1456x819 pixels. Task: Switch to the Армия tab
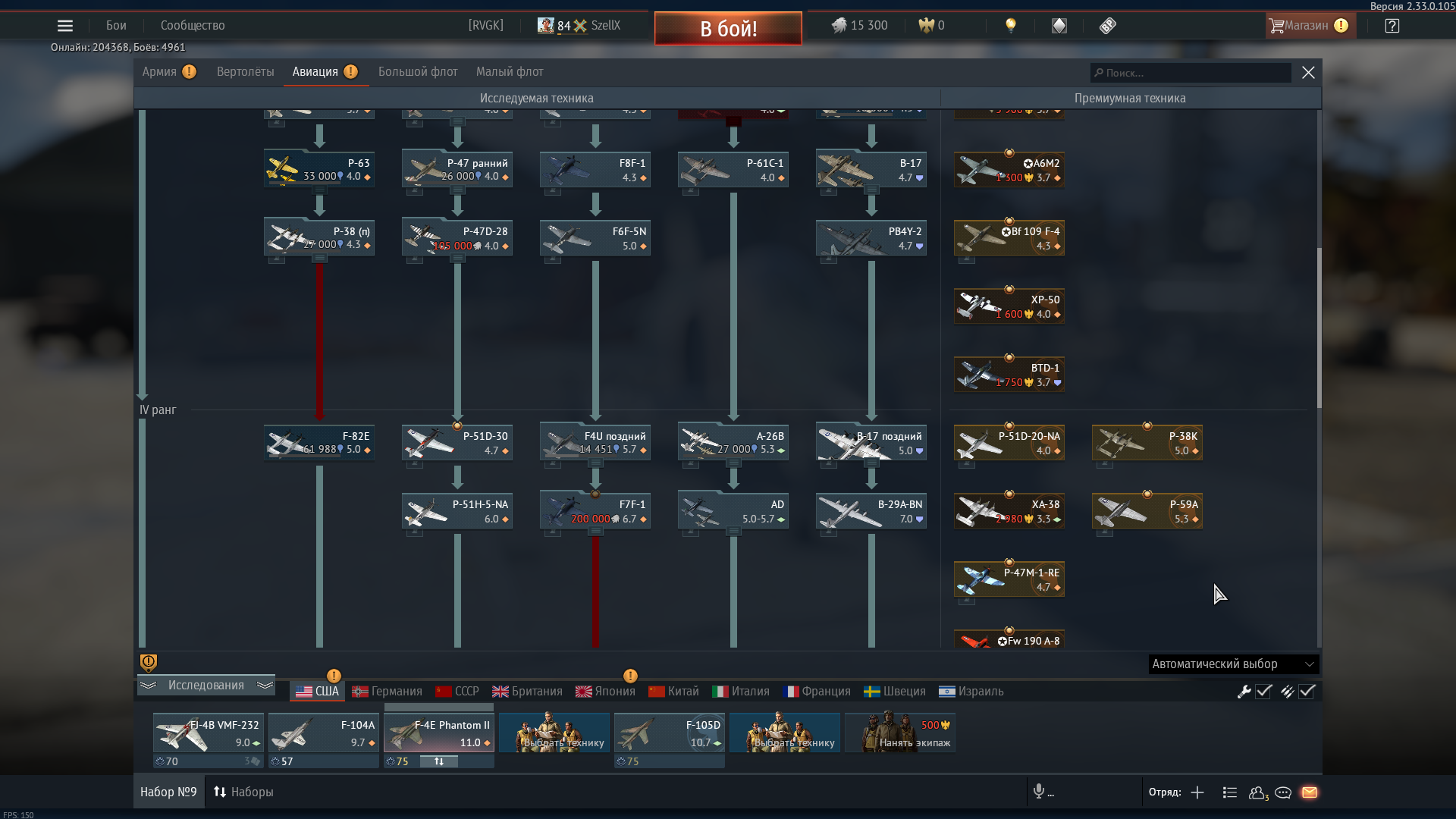coord(169,72)
